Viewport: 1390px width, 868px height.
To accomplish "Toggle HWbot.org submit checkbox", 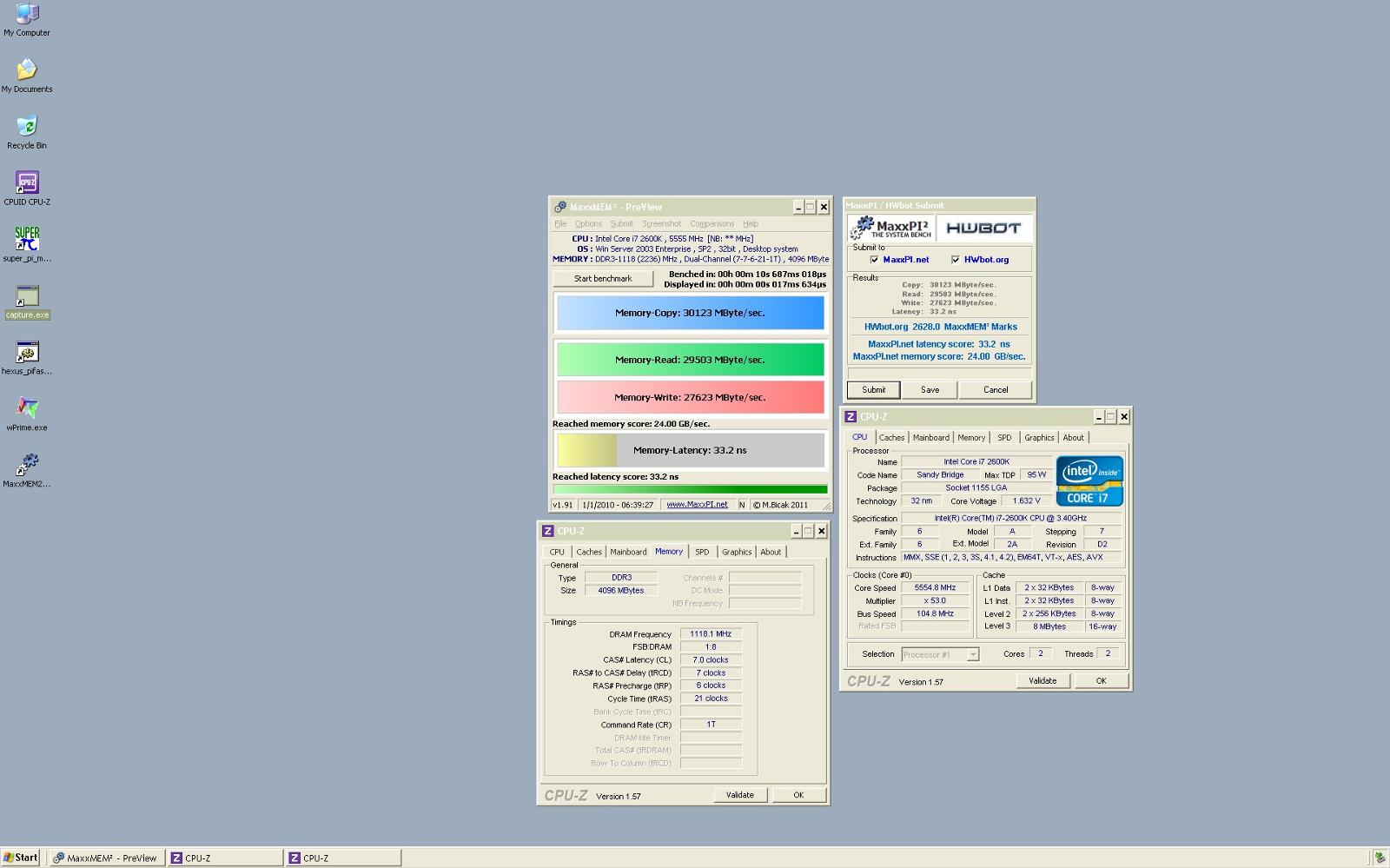I will (955, 260).
